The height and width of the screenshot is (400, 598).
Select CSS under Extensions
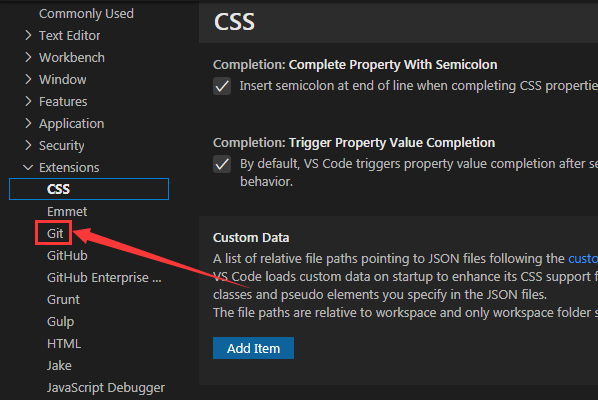click(89, 189)
